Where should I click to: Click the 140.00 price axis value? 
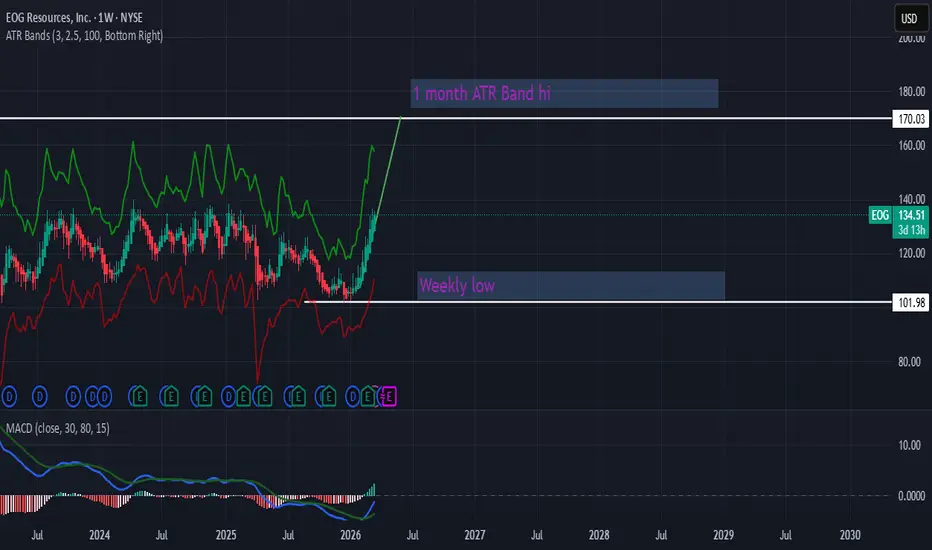click(x=912, y=199)
